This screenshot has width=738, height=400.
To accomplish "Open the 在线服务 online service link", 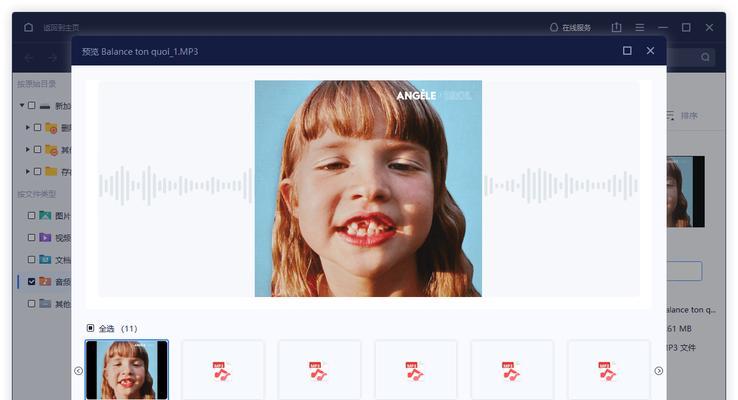I will pyautogui.click(x=570, y=27).
